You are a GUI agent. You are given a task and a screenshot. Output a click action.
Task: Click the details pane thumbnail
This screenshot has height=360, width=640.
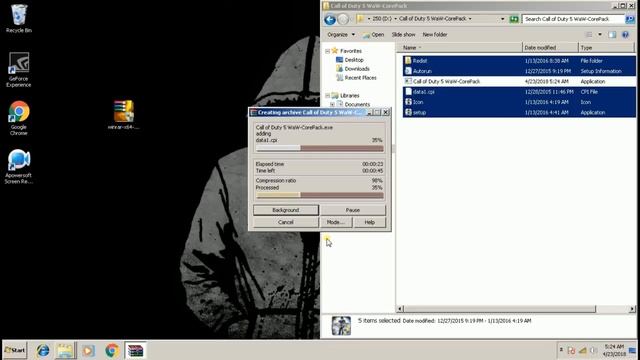click(x=341, y=326)
